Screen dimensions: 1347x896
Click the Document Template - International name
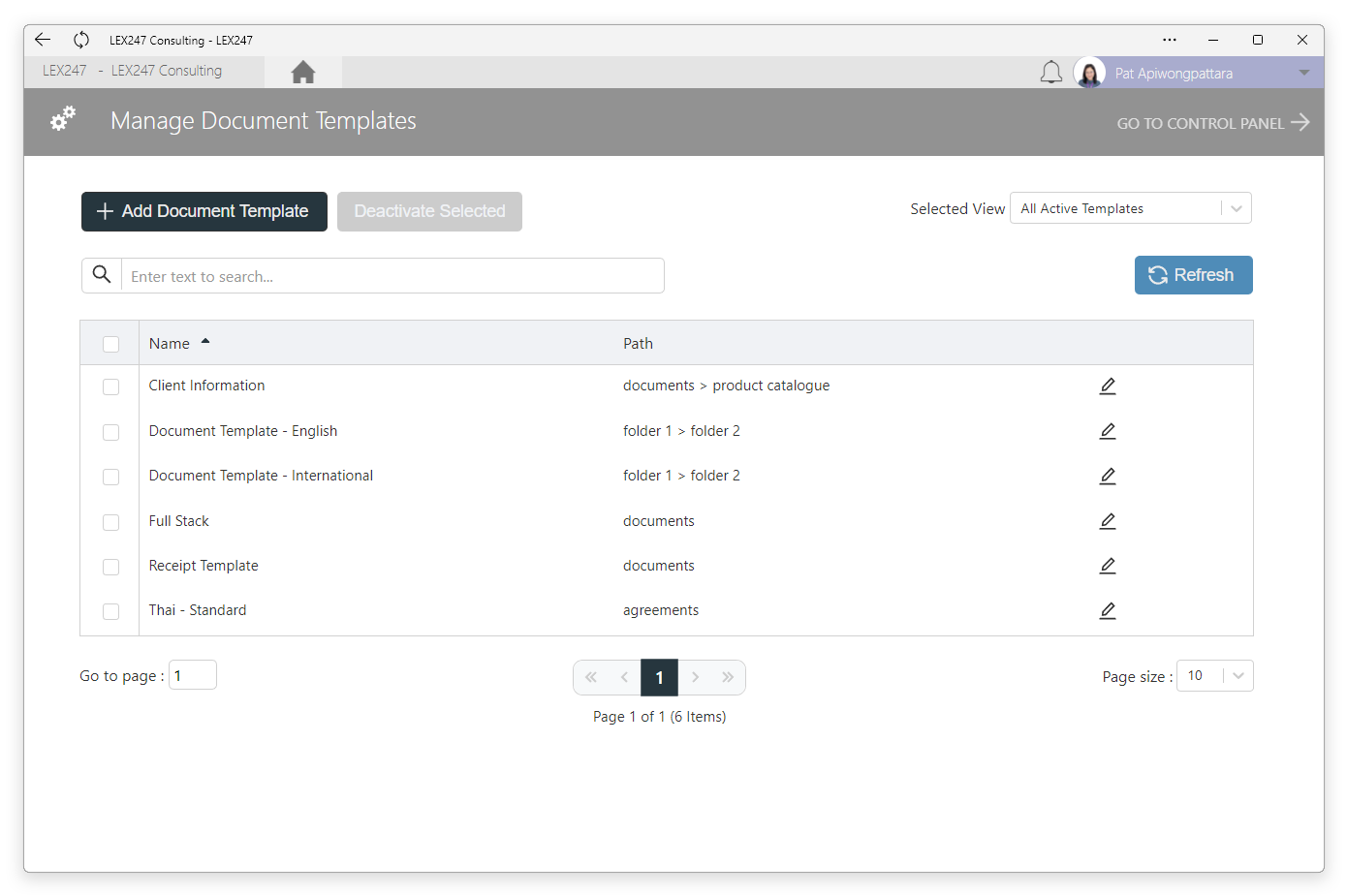pos(261,476)
